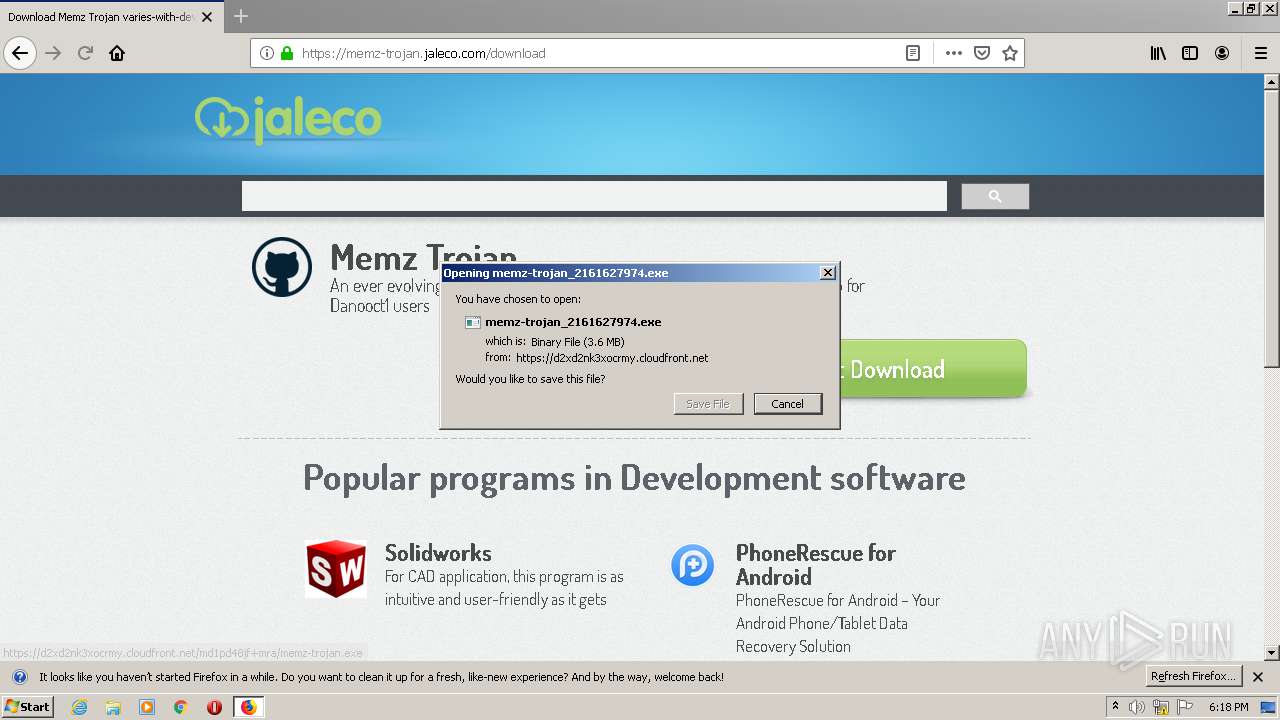
Task: Click Refresh Firefox button
Action: click(1194, 677)
